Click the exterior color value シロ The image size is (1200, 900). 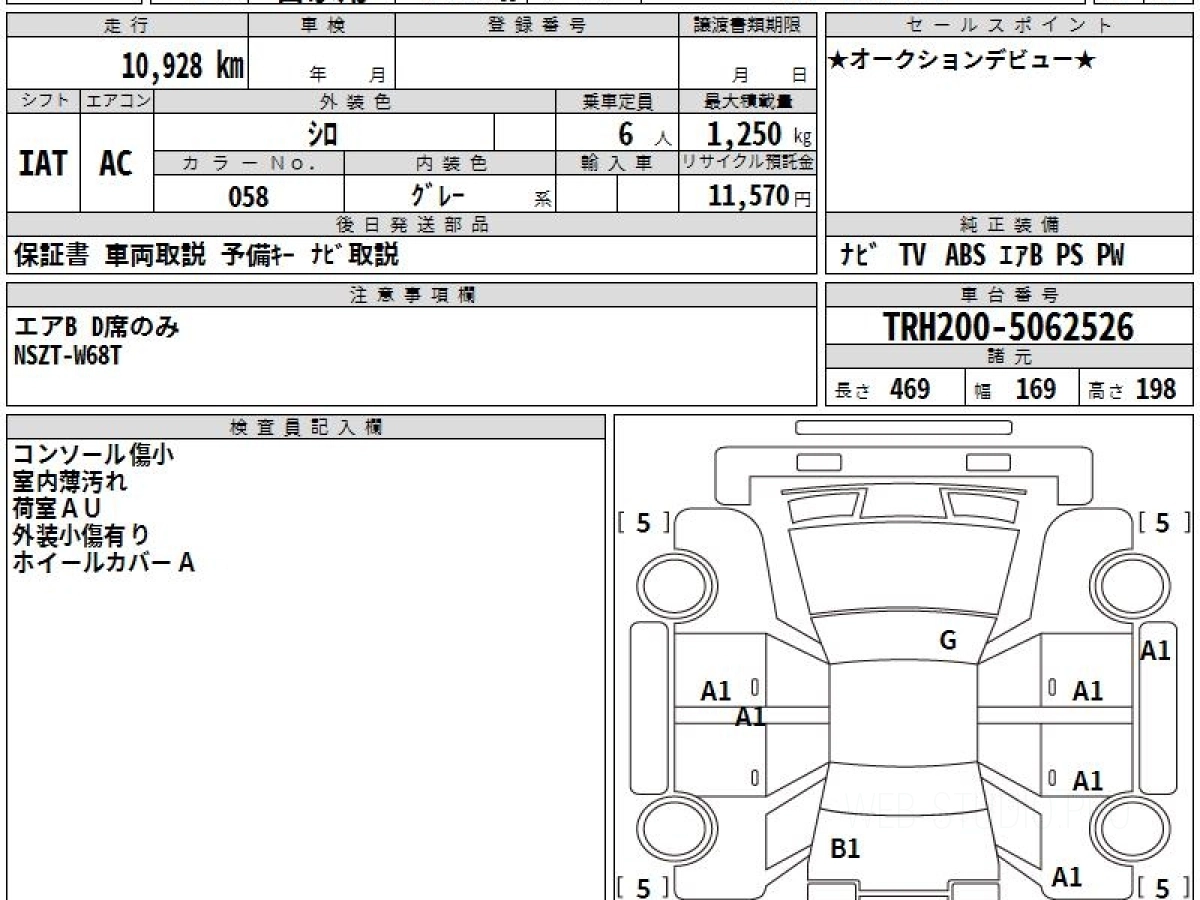coord(322,132)
